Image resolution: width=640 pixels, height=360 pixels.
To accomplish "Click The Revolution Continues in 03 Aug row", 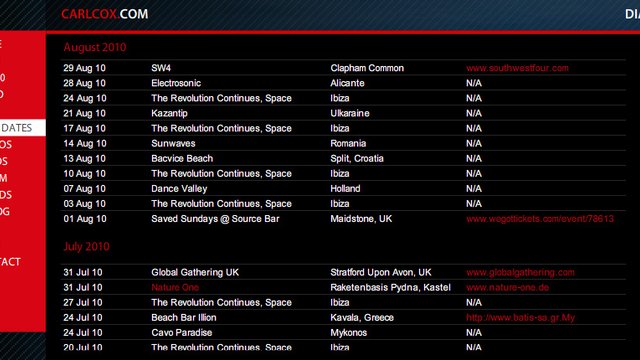I will click(x=221, y=204).
